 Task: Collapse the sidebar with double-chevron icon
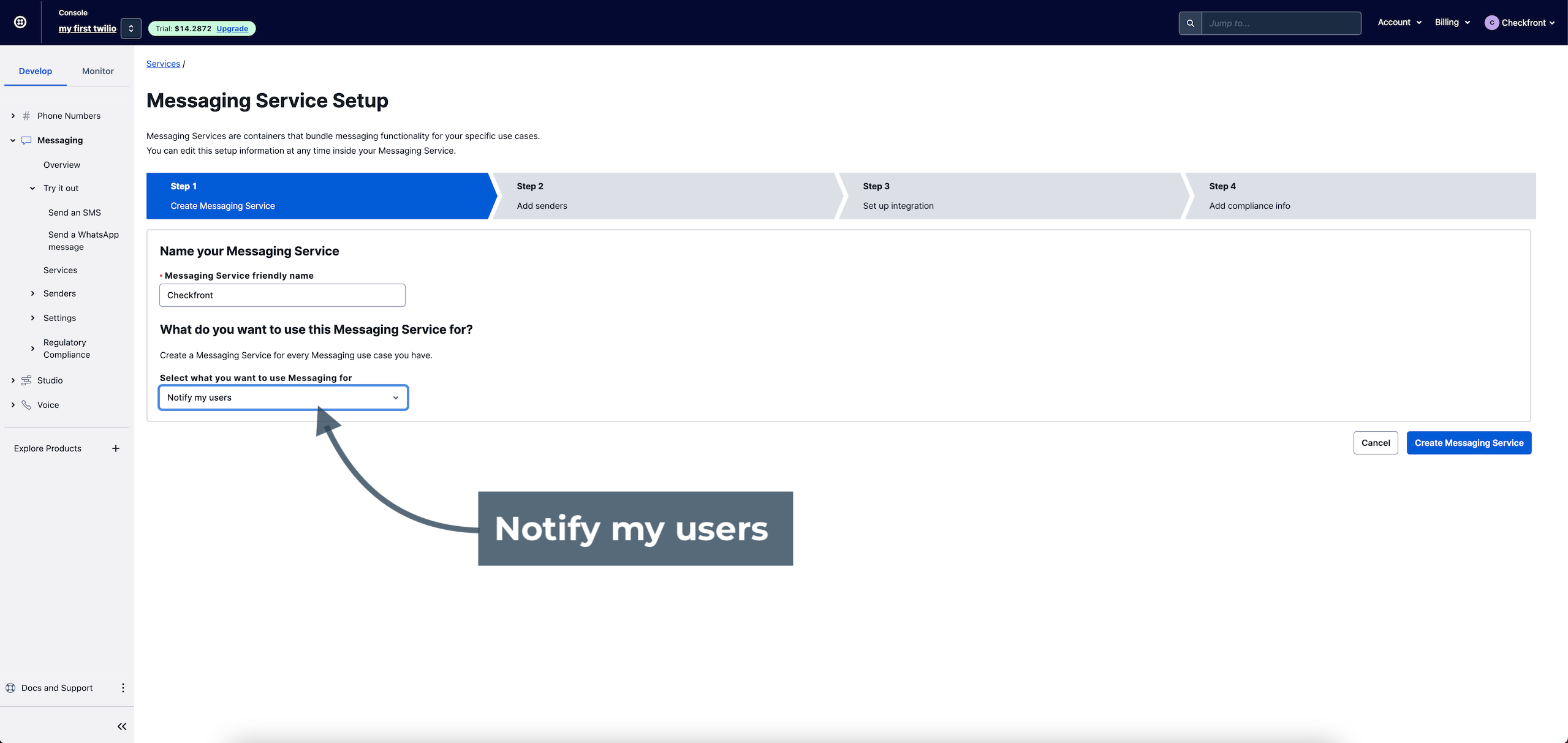pyautogui.click(x=122, y=726)
